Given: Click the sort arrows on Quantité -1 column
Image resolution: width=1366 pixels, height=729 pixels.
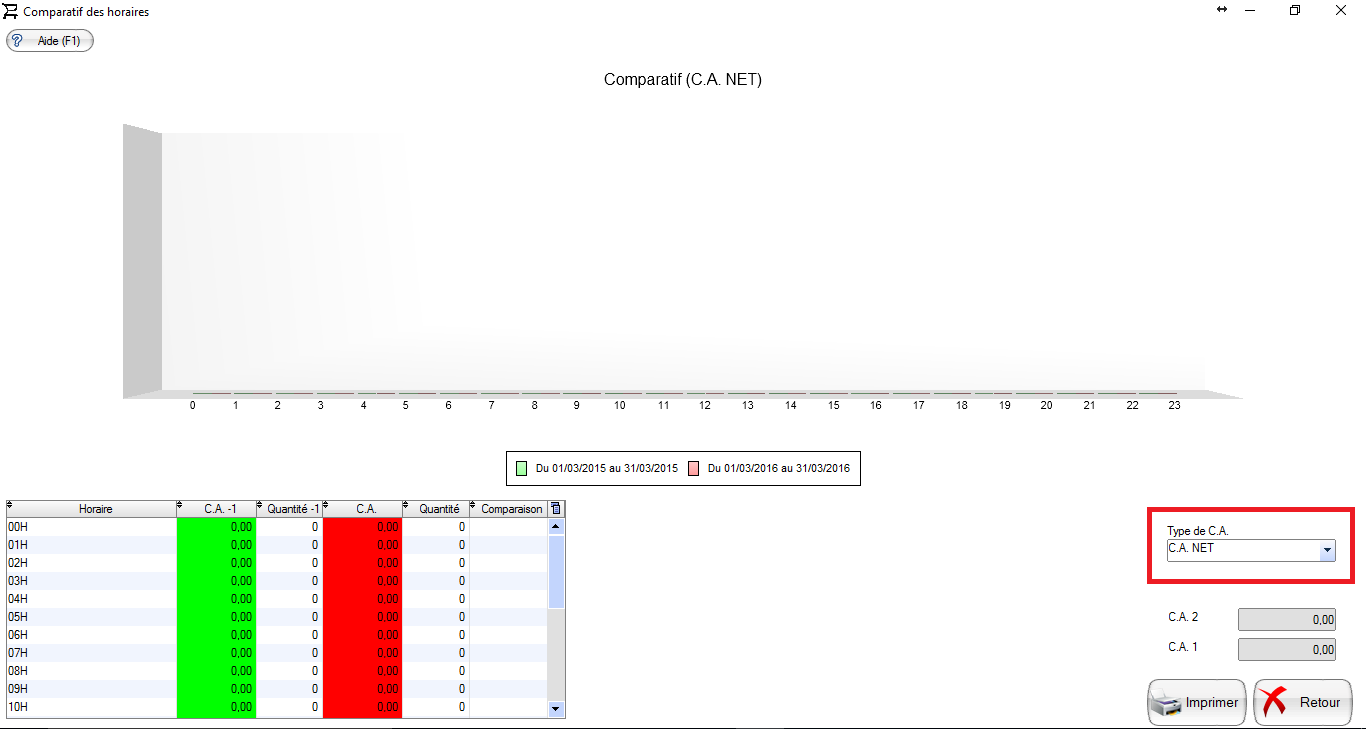Looking at the screenshot, I should click(260, 507).
